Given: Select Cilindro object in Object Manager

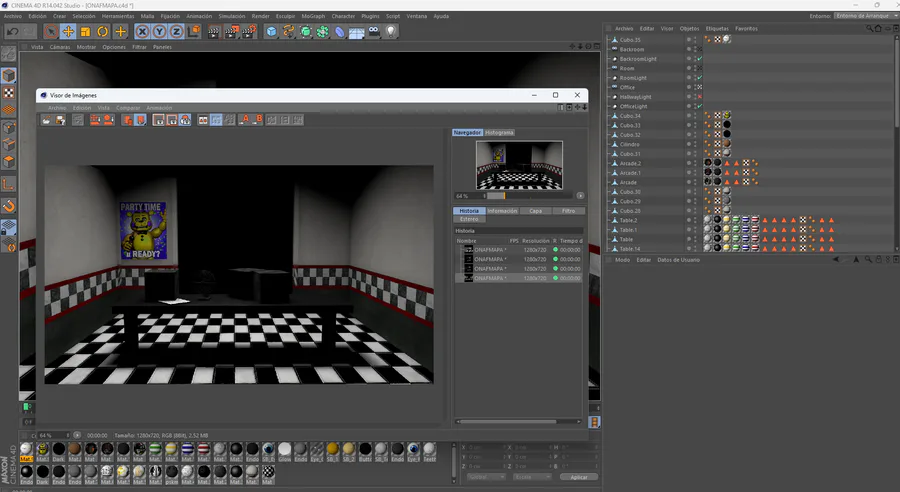Looking at the screenshot, I should [629, 144].
